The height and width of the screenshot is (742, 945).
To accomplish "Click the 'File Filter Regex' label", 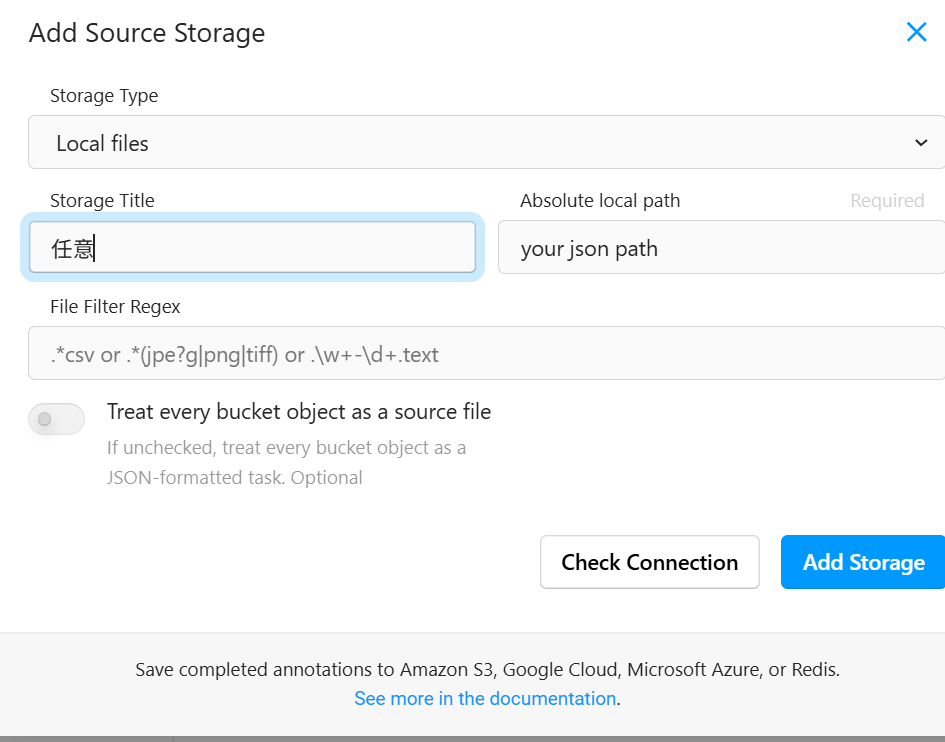I will click(x=115, y=306).
